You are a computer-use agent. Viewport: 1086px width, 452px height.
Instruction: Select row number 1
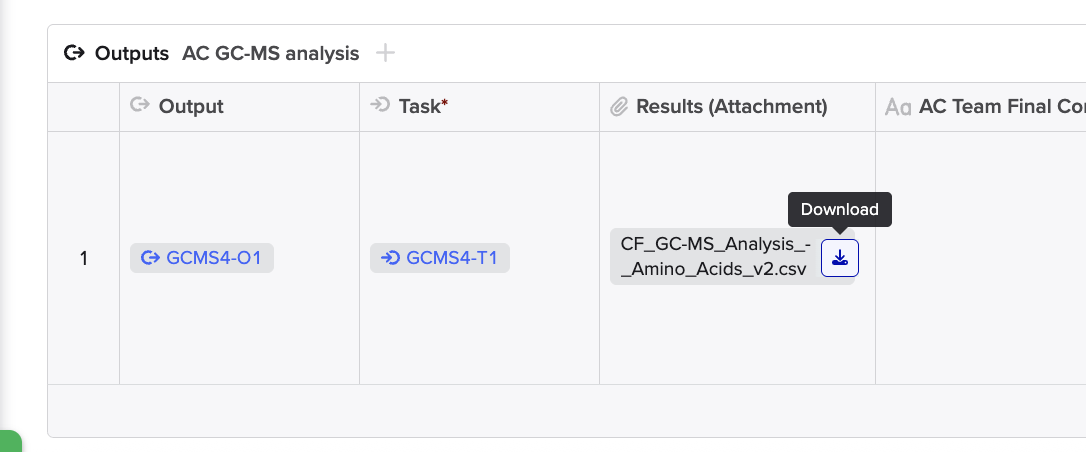click(84, 258)
